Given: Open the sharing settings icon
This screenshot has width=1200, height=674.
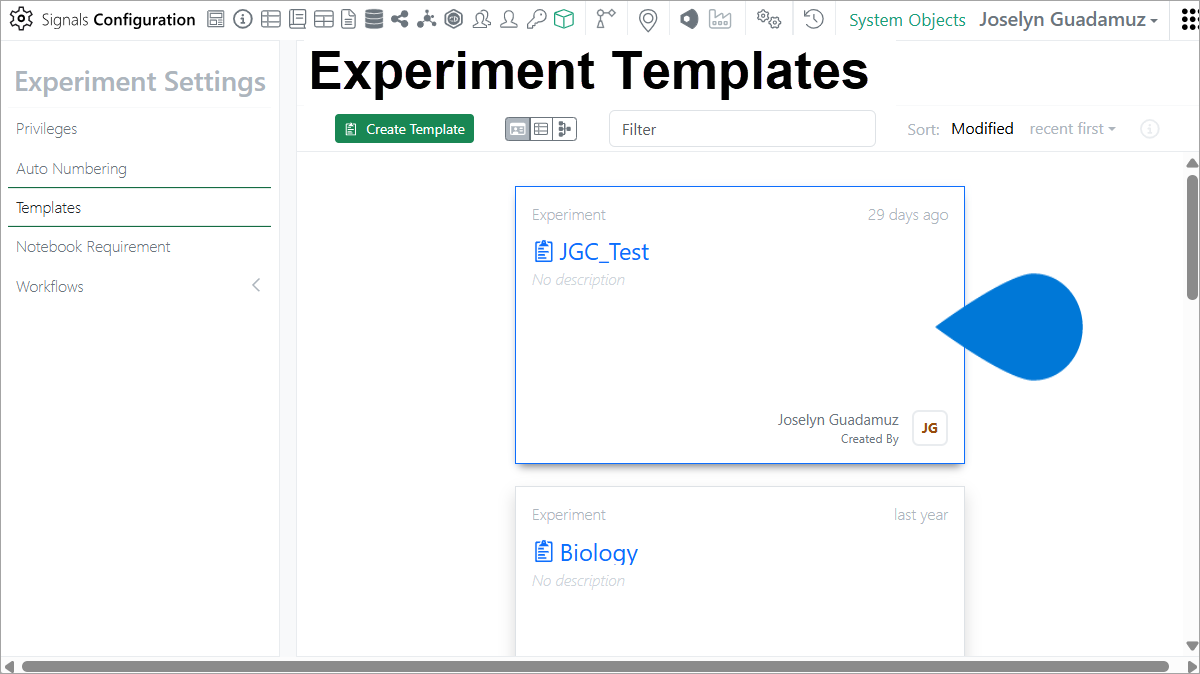Looking at the screenshot, I should tap(399, 18).
